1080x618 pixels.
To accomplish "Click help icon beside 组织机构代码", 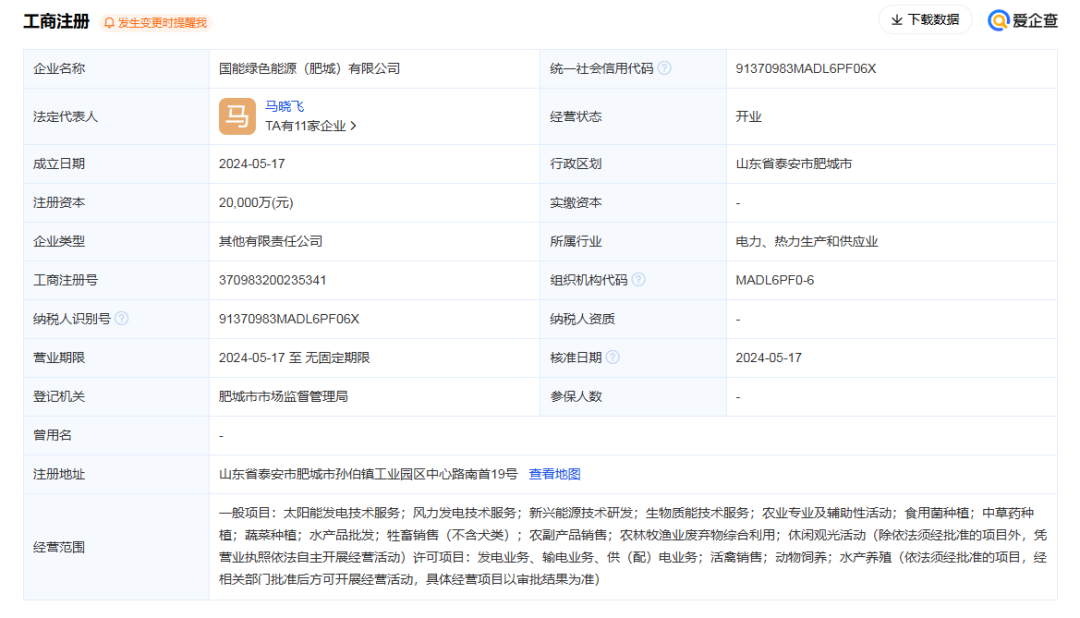I will click(x=638, y=280).
